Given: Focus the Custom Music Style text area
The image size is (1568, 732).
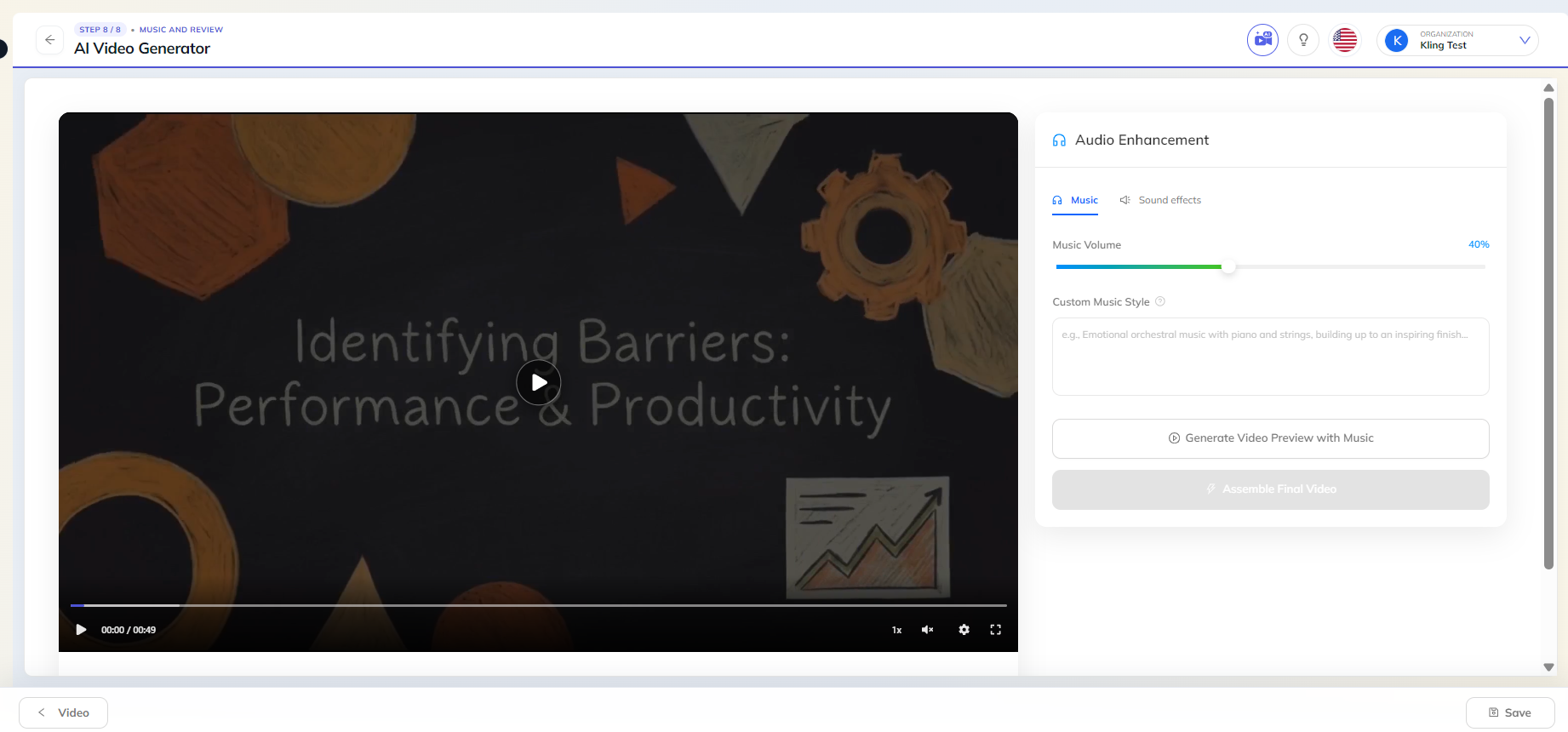Looking at the screenshot, I should point(1270,357).
